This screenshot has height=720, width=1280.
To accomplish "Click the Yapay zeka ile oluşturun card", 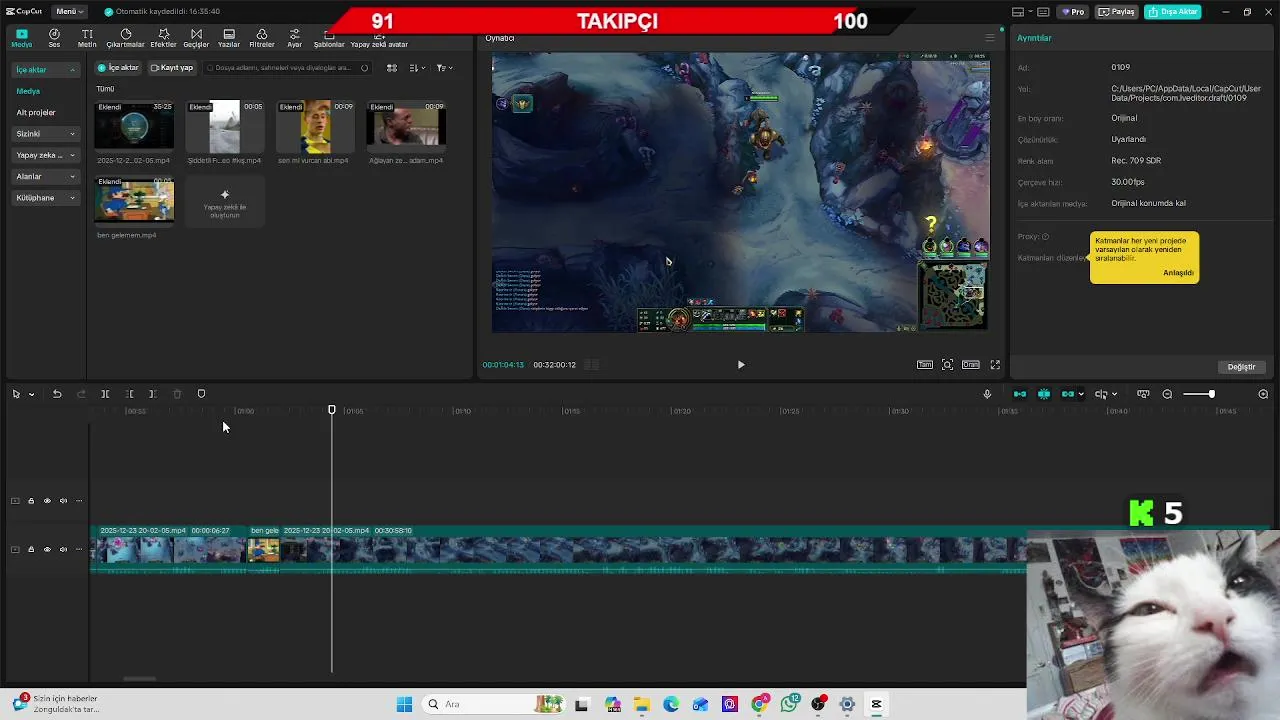I will (225, 202).
